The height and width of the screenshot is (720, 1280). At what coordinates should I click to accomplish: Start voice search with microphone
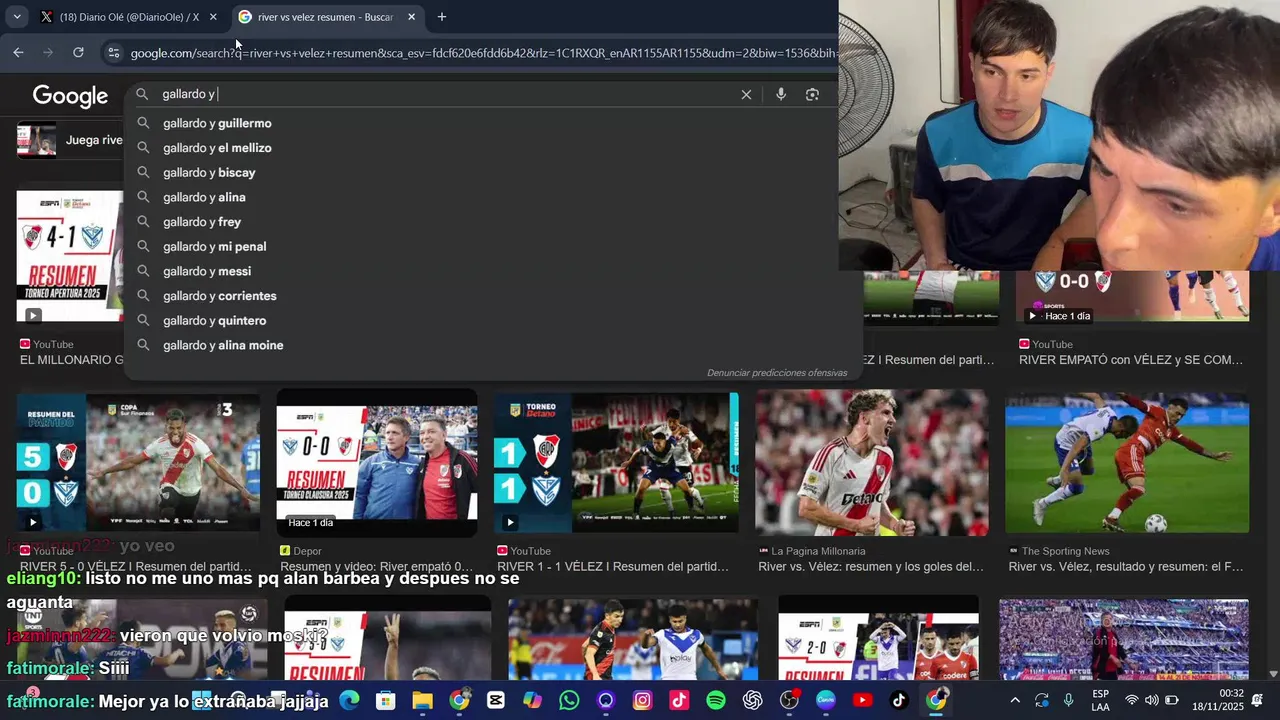tap(781, 94)
